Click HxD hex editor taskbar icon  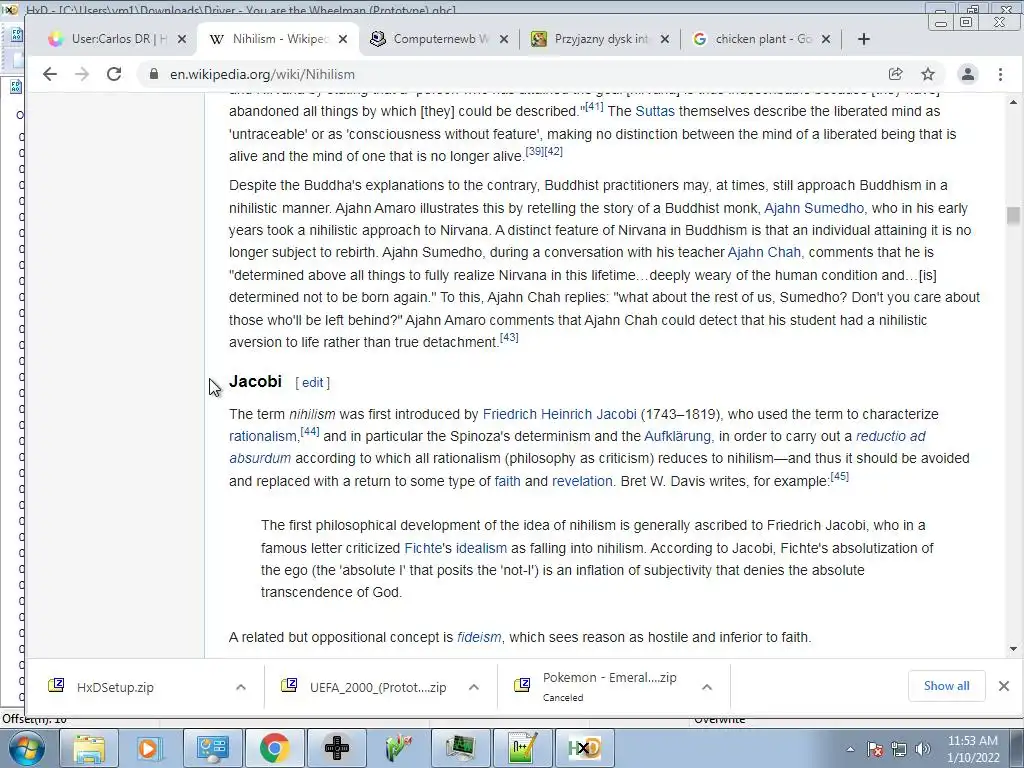click(x=584, y=748)
